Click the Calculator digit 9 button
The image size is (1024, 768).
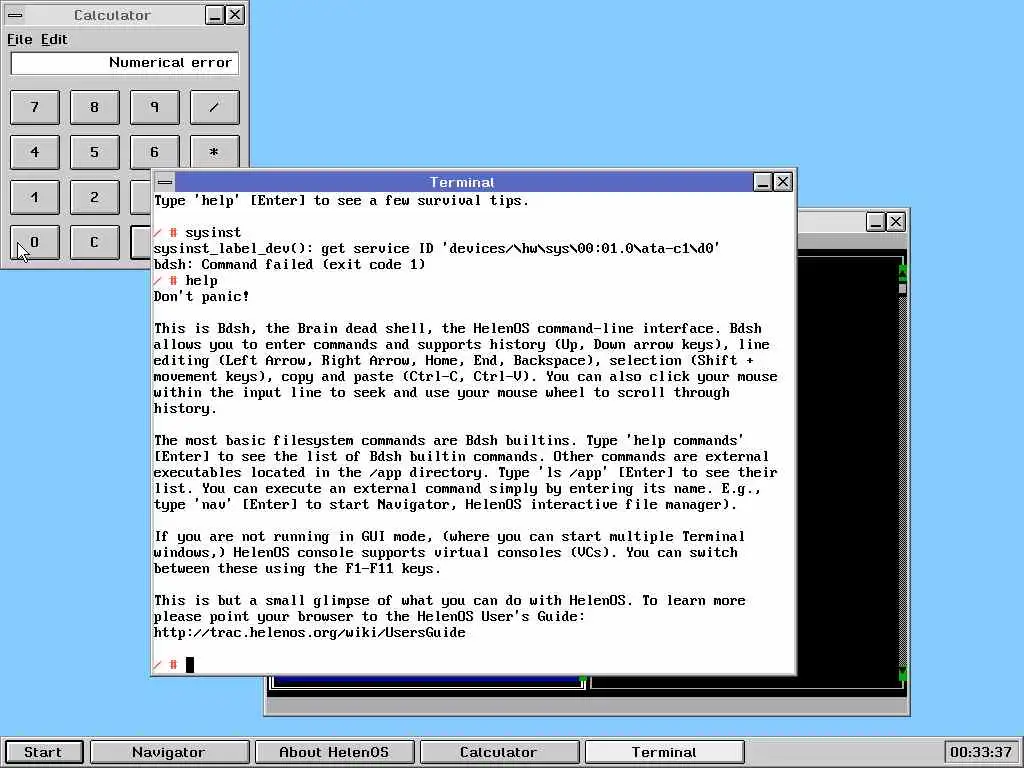pyautogui.click(x=155, y=107)
